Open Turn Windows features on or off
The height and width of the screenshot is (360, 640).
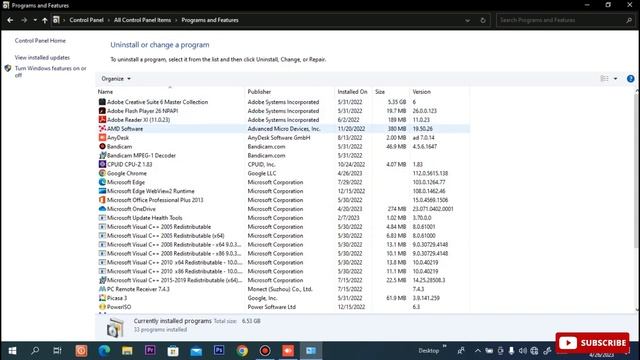tap(51, 71)
